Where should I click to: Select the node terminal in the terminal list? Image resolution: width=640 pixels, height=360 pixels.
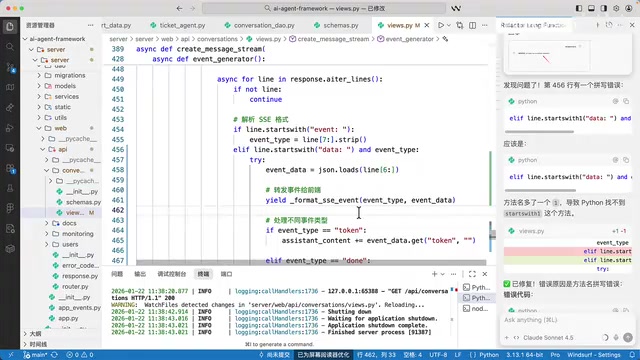click(477, 309)
